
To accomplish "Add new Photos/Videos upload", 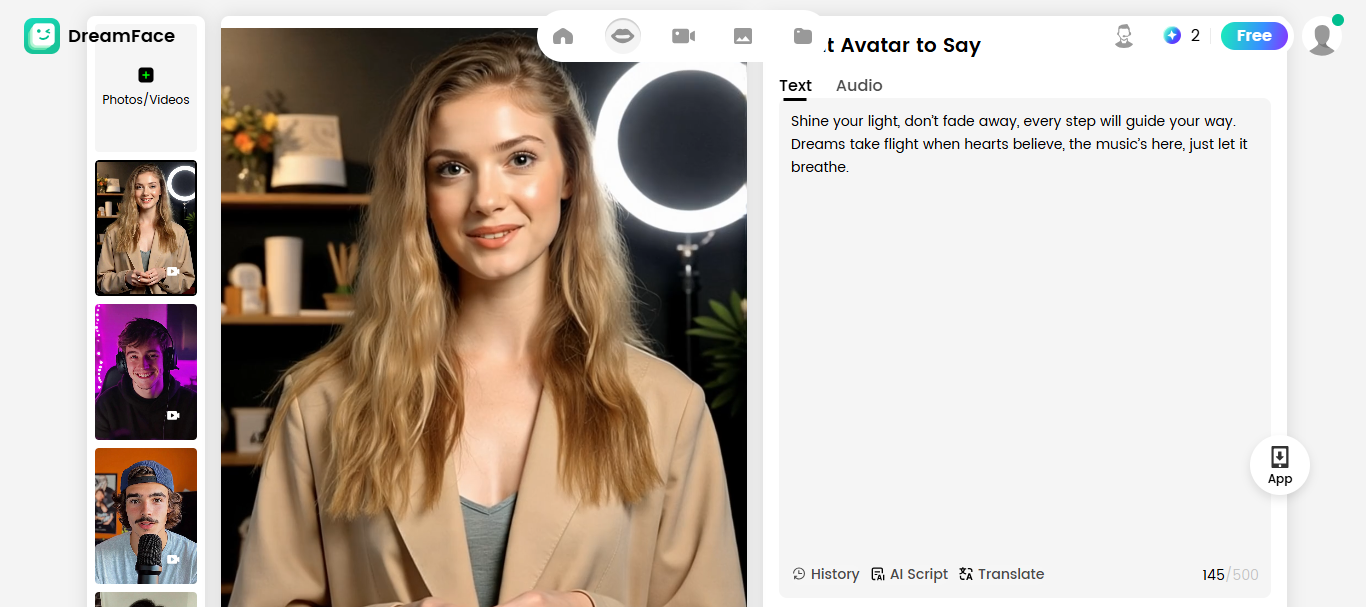I will click(x=146, y=87).
